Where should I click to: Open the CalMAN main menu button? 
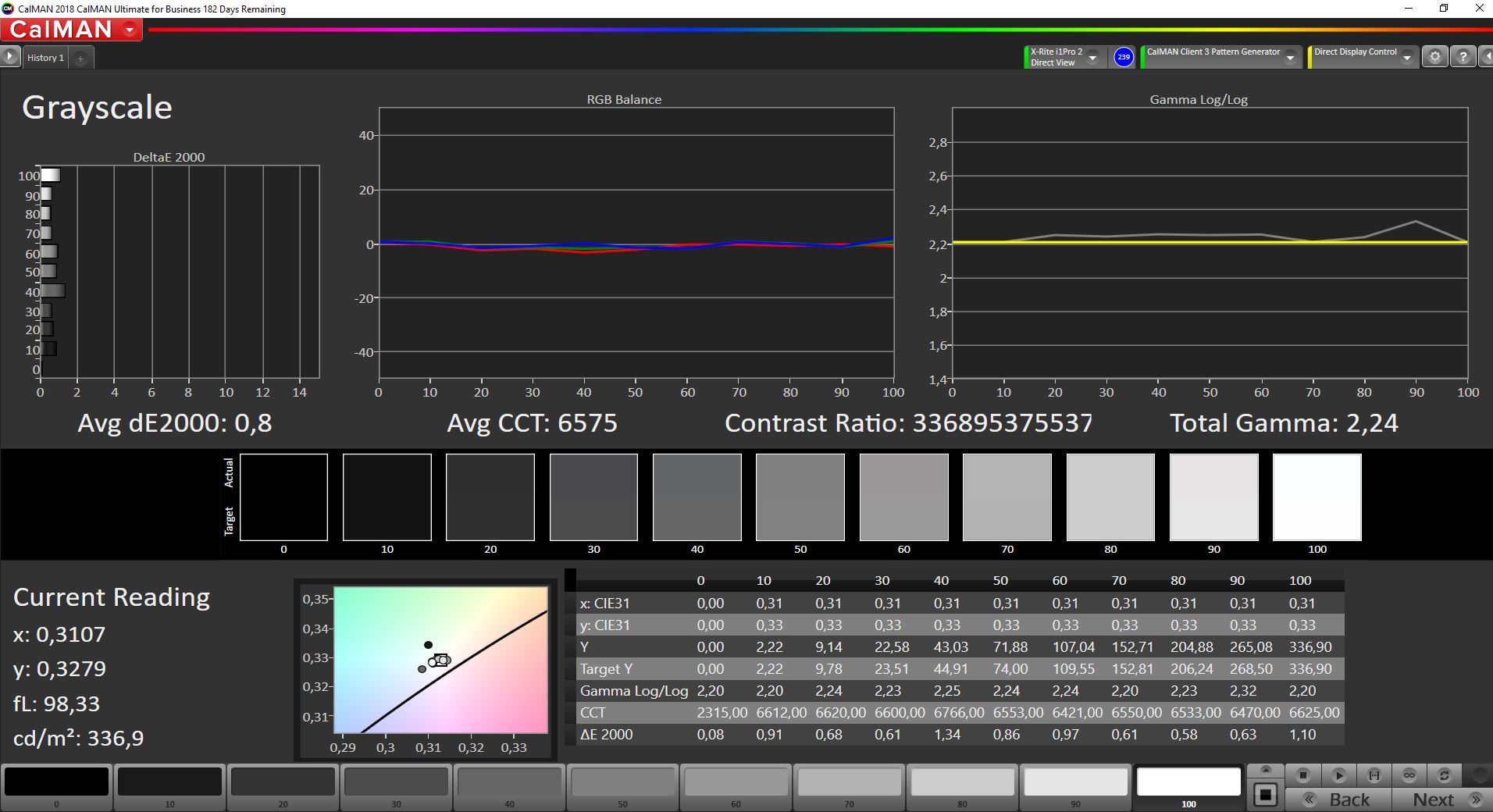(71, 30)
